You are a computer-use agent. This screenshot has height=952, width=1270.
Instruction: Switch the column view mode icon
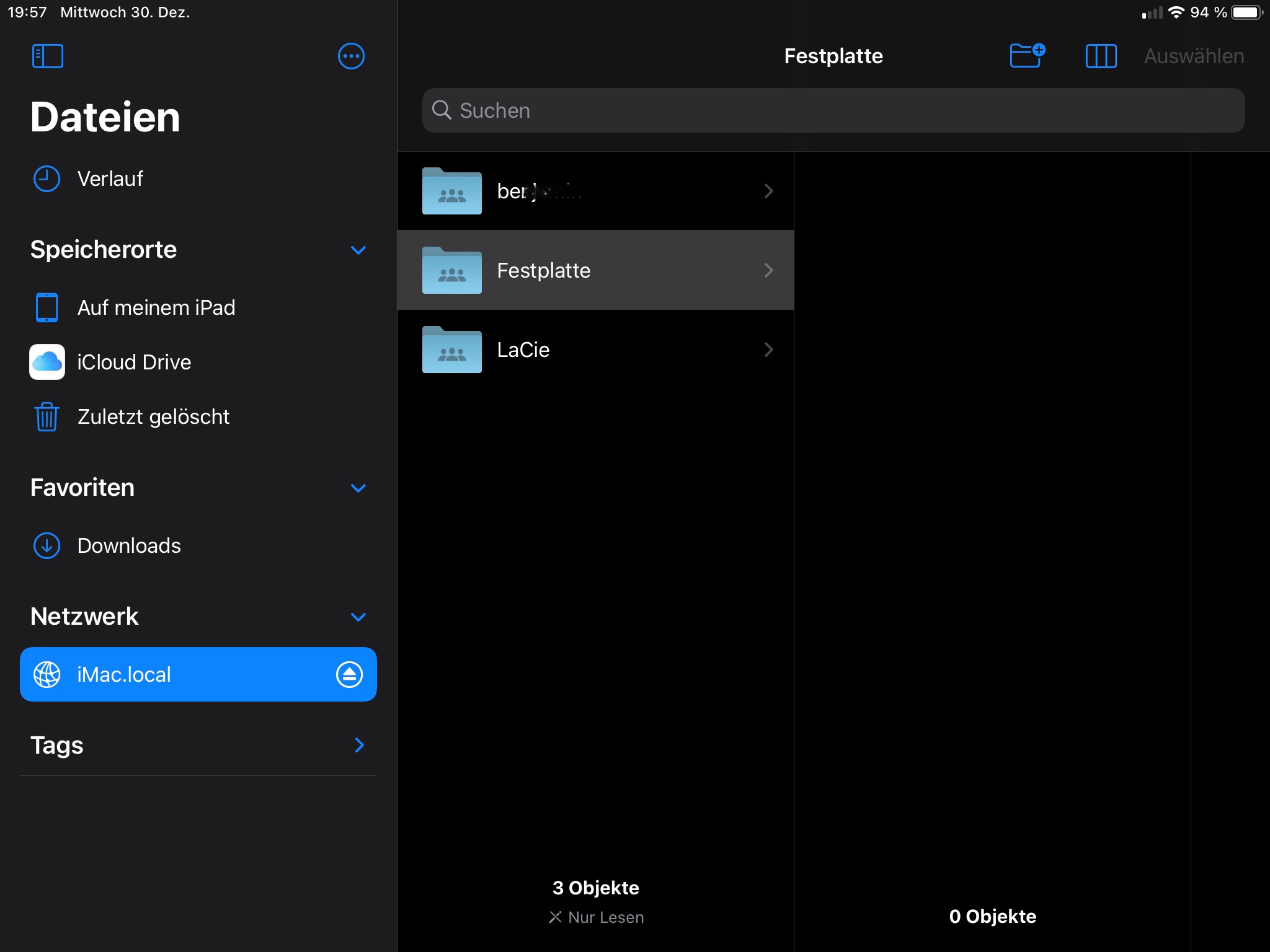(1101, 56)
